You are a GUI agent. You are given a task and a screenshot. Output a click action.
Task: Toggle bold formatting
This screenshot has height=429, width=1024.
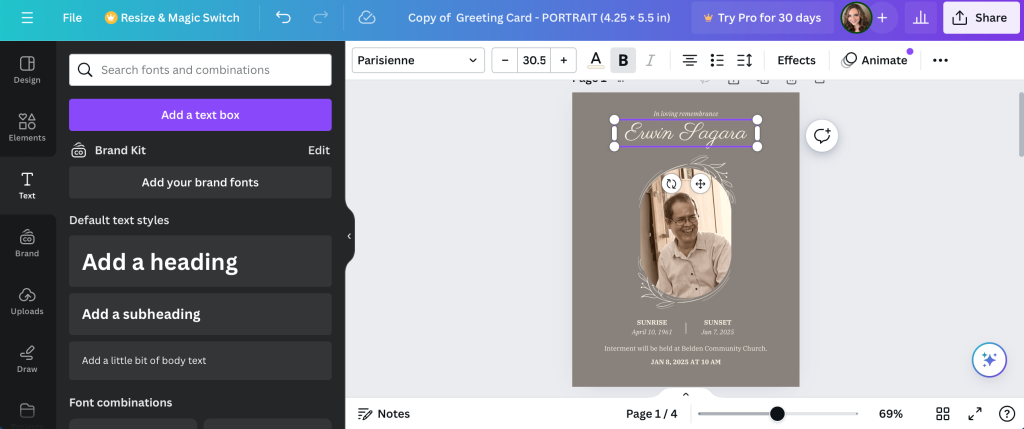pyautogui.click(x=623, y=60)
